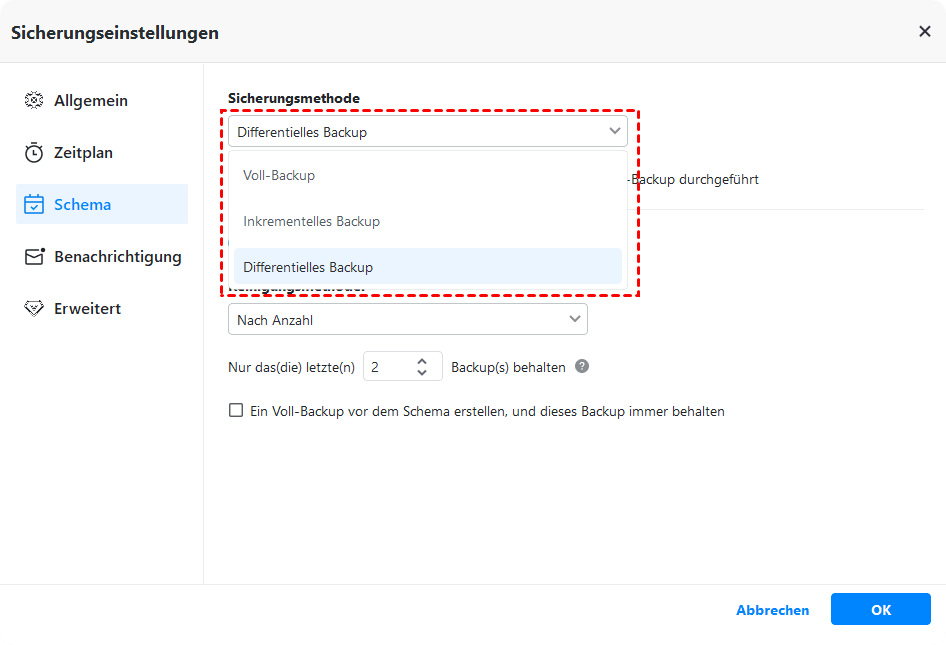Enable the Voll-Backup vor dem Schema checkbox
The height and width of the screenshot is (645, 946).
236,410
